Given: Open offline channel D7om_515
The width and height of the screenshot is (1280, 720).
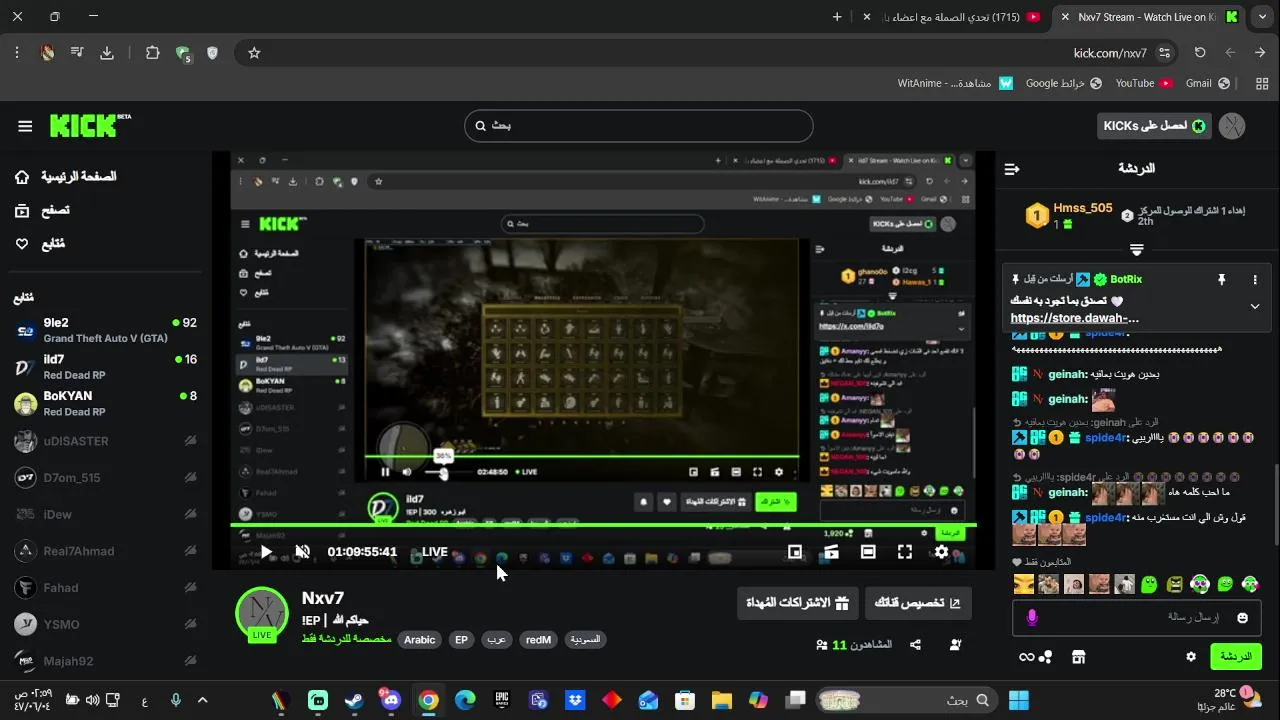Looking at the screenshot, I should [x=105, y=478].
